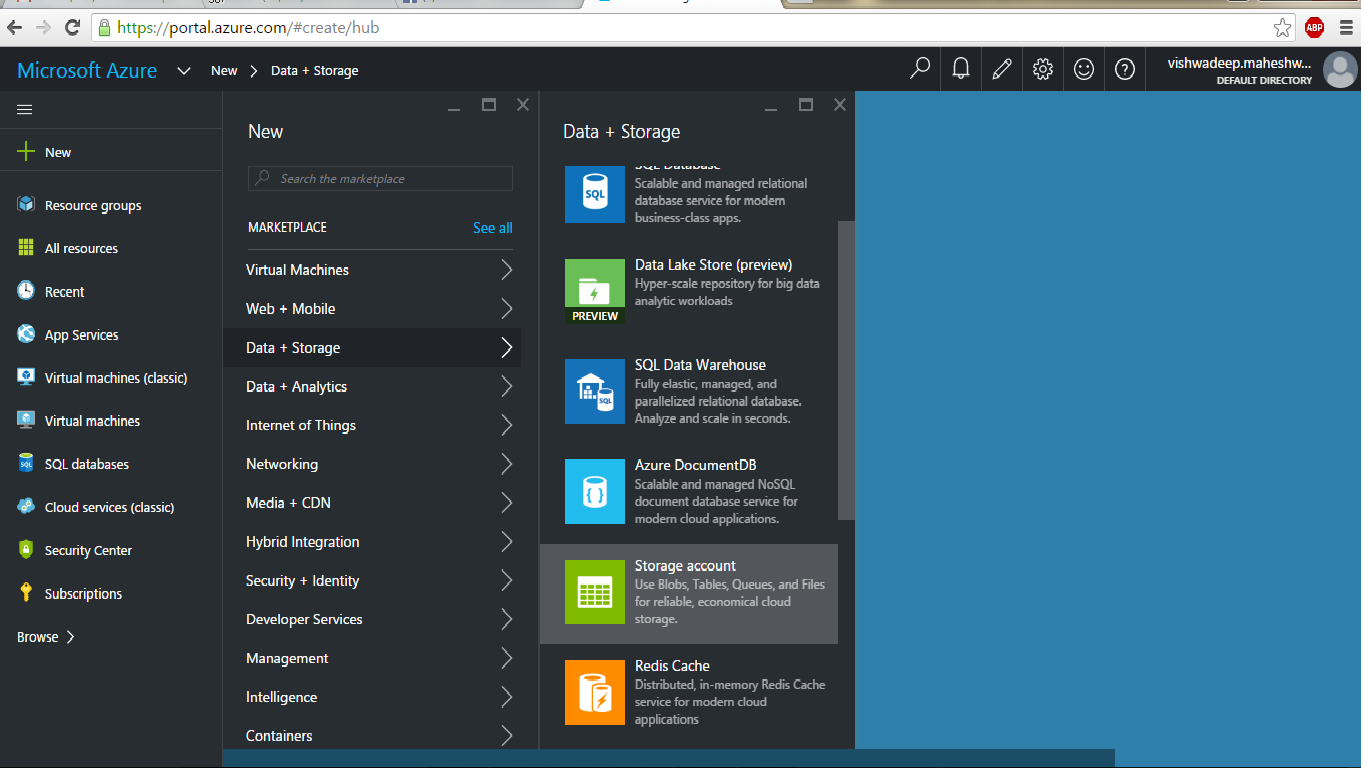
Task: Click Data Lake Store (preview) title
Action: point(713,265)
